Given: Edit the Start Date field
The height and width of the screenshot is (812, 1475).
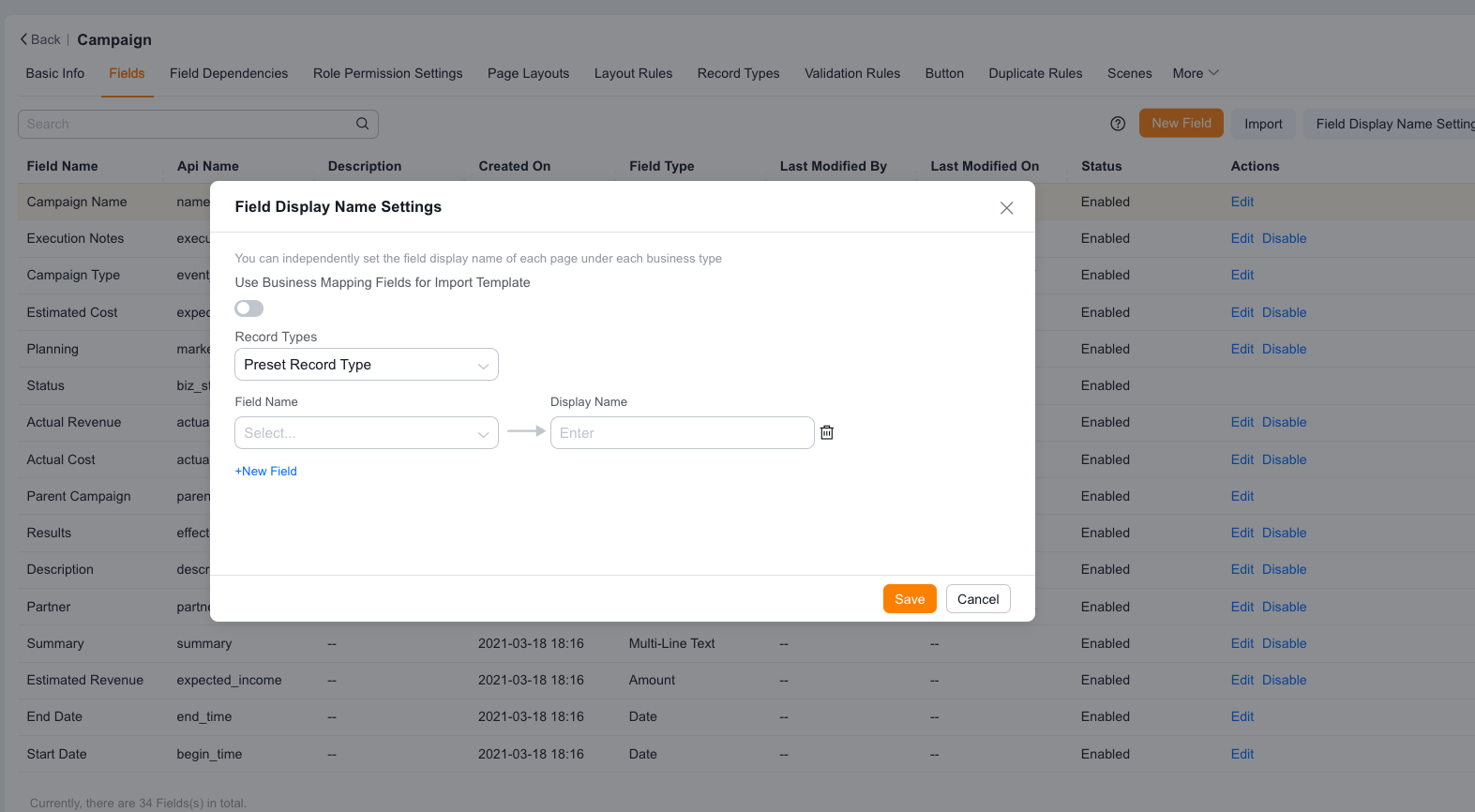Looking at the screenshot, I should point(1242,754).
